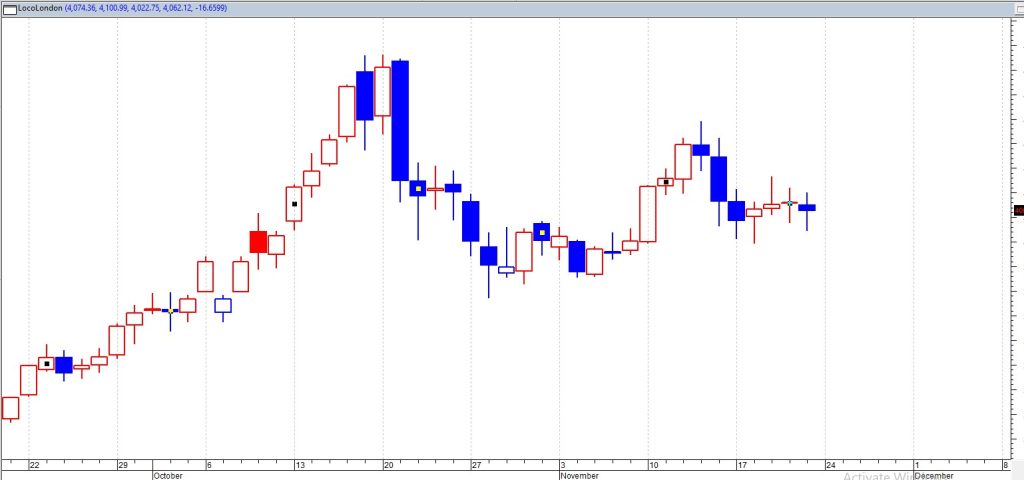1024x480 pixels.
Task: Click the 24 date tick on the time axis
Action: click(x=830, y=465)
